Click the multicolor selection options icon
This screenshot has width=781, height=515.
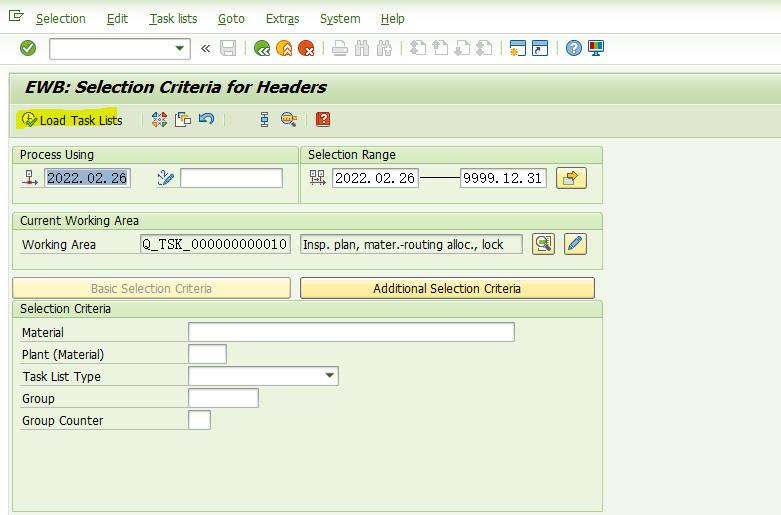tap(159, 120)
